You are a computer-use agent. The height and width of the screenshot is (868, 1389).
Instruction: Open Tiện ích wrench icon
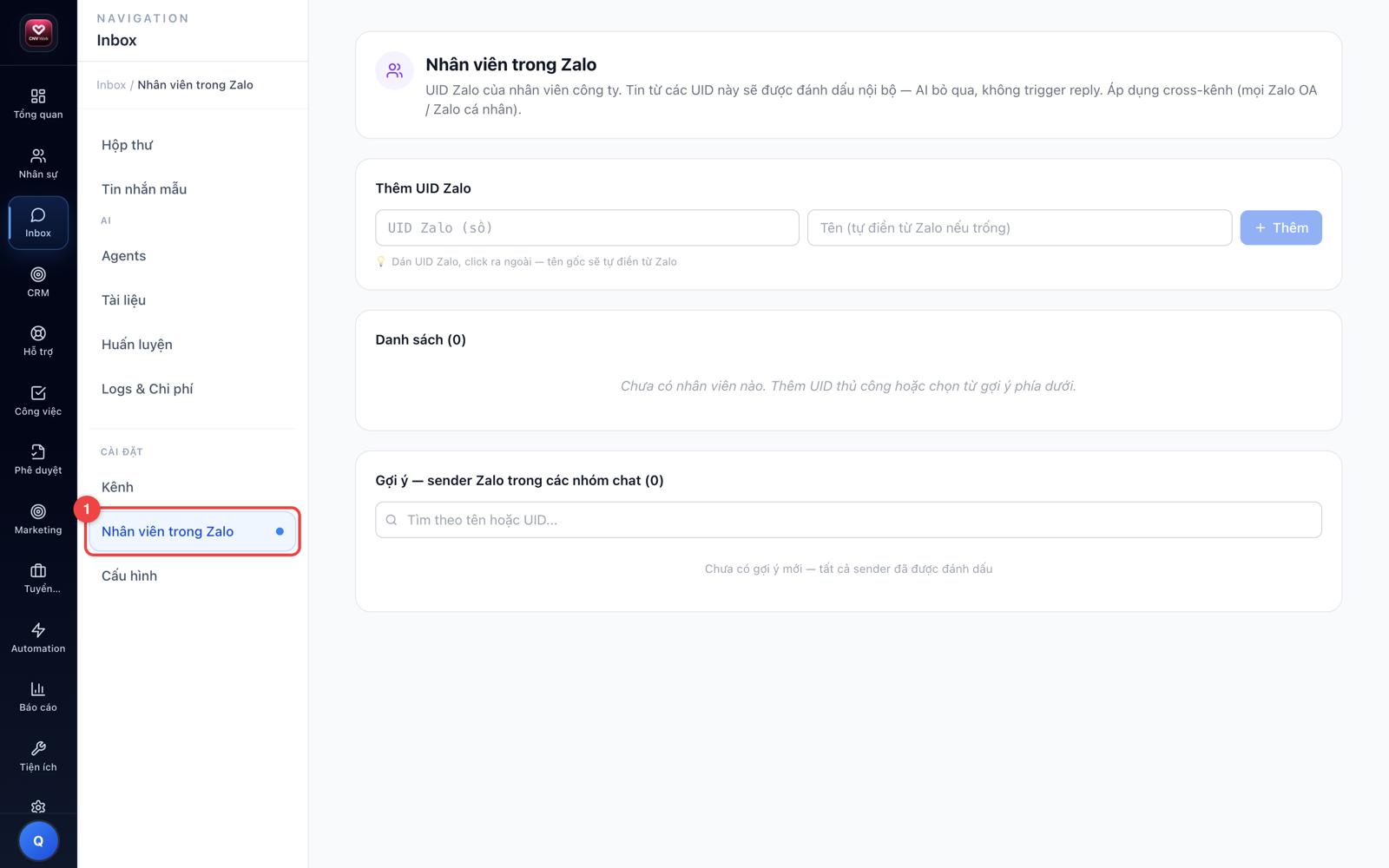(38, 748)
